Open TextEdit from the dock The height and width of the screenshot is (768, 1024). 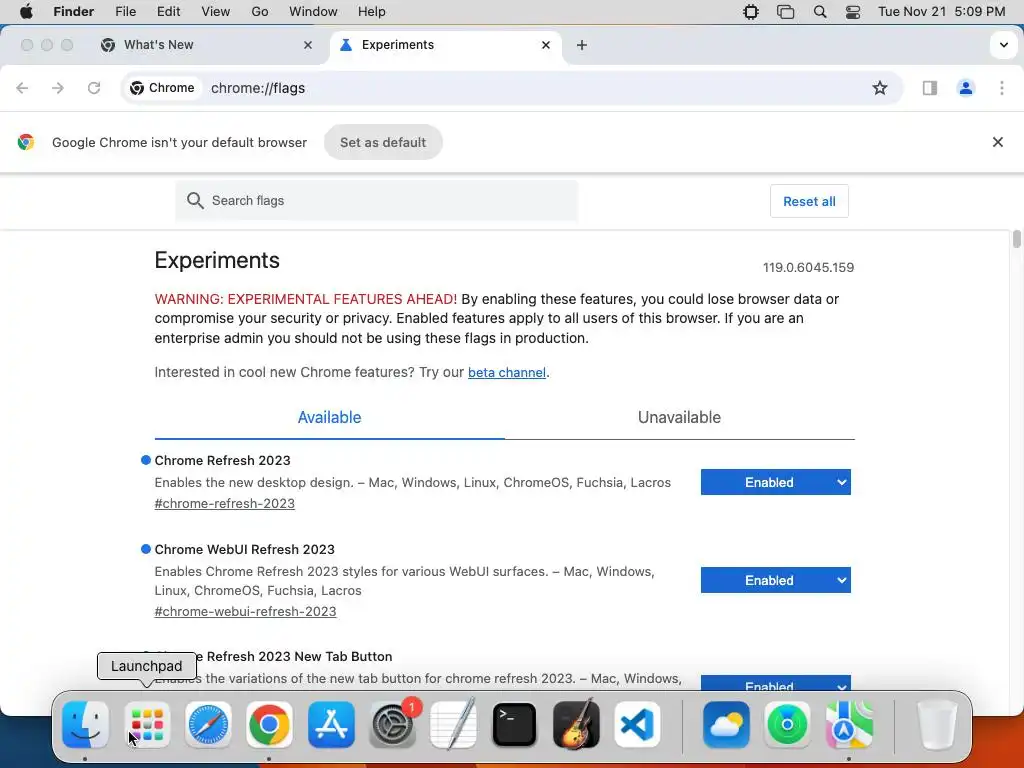(x=453, y=724)
